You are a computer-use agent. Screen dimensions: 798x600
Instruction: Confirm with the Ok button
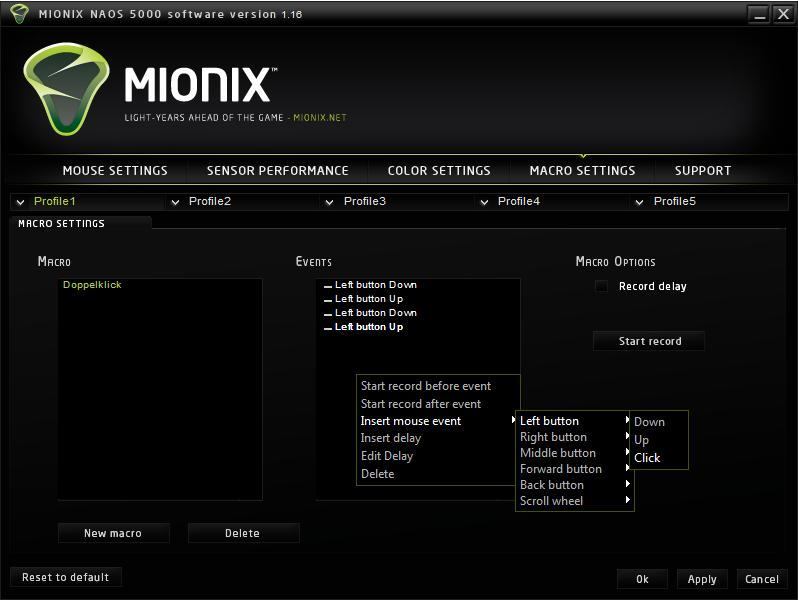pos(642,579)
